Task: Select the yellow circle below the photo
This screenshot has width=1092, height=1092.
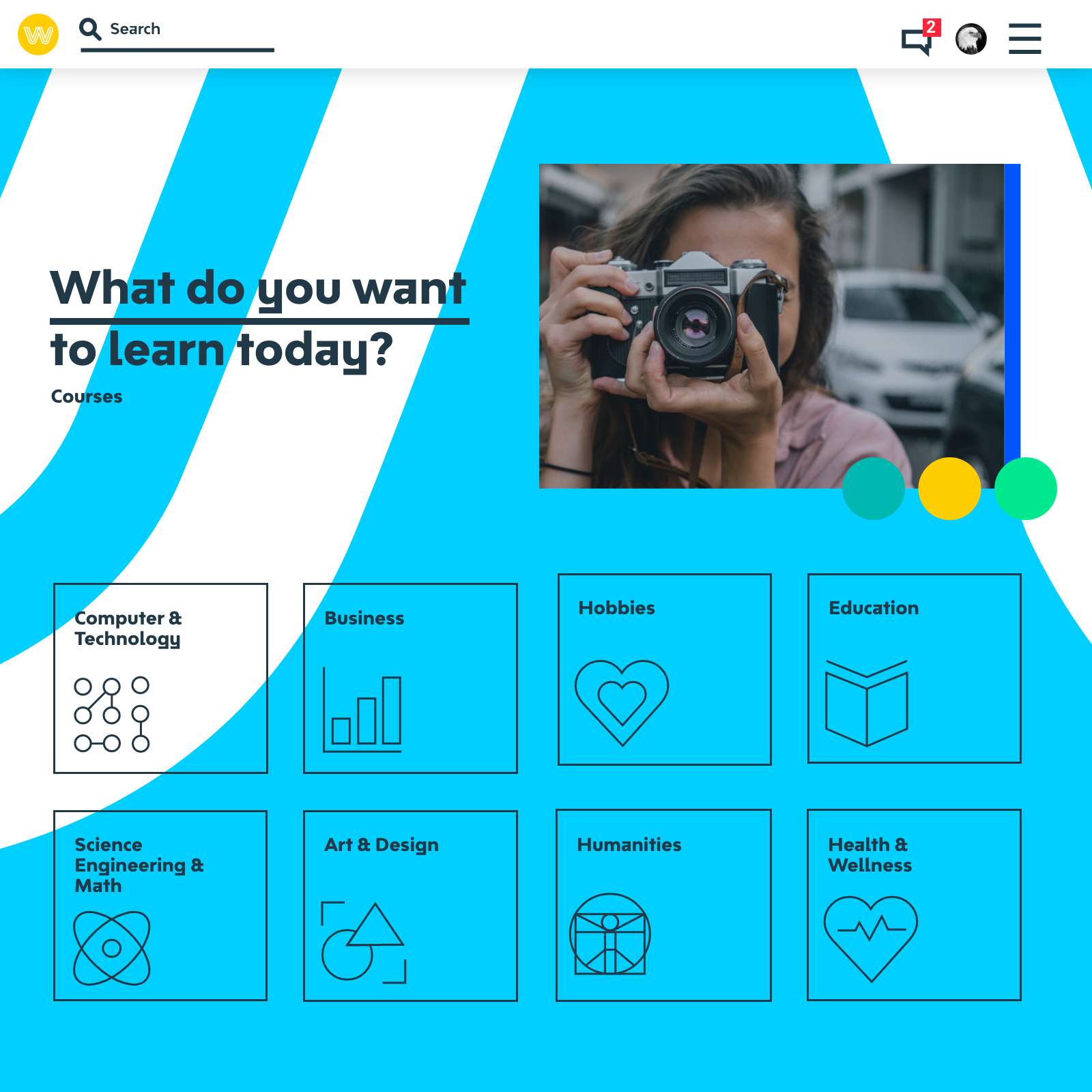Action: tap(949, 489)
